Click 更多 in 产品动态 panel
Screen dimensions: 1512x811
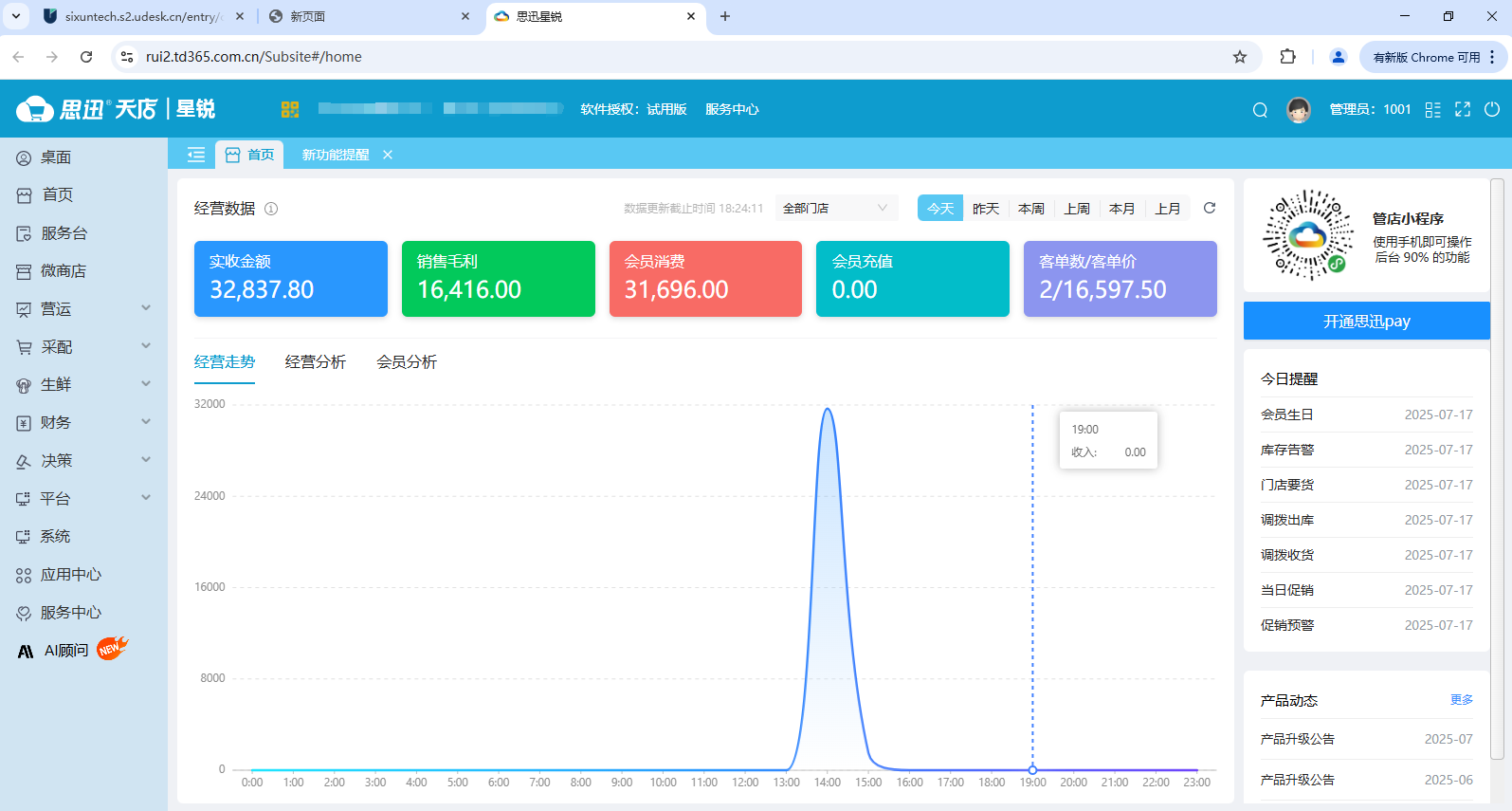[1462, 700]
